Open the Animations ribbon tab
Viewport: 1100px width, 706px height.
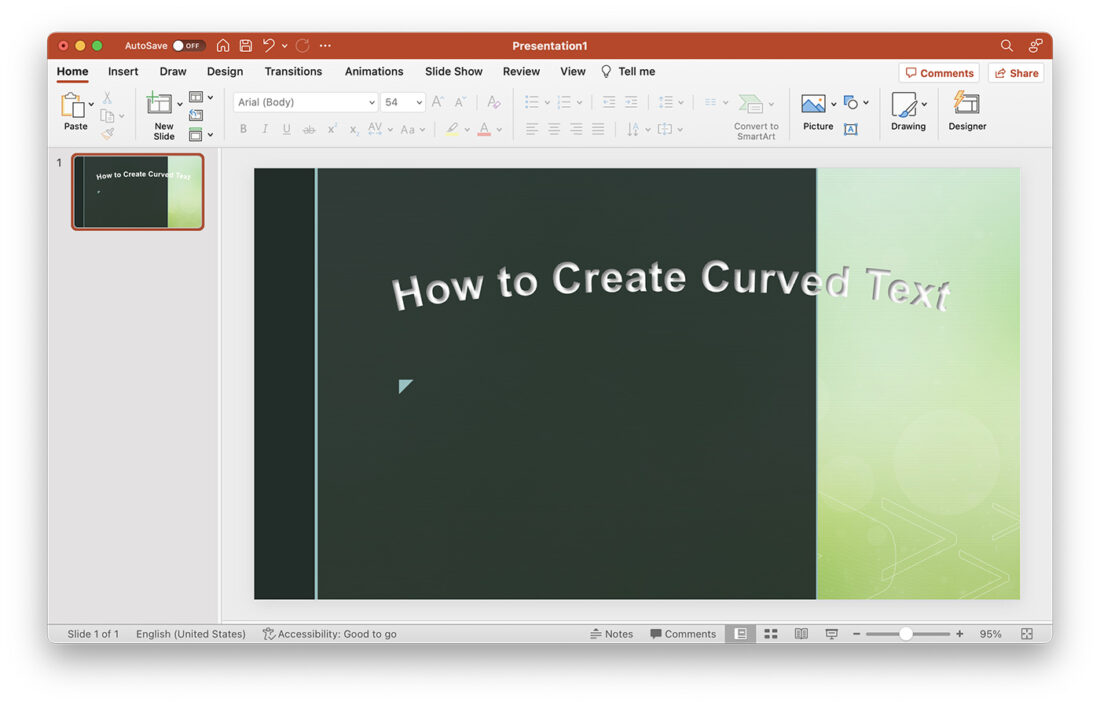[374, 71]
